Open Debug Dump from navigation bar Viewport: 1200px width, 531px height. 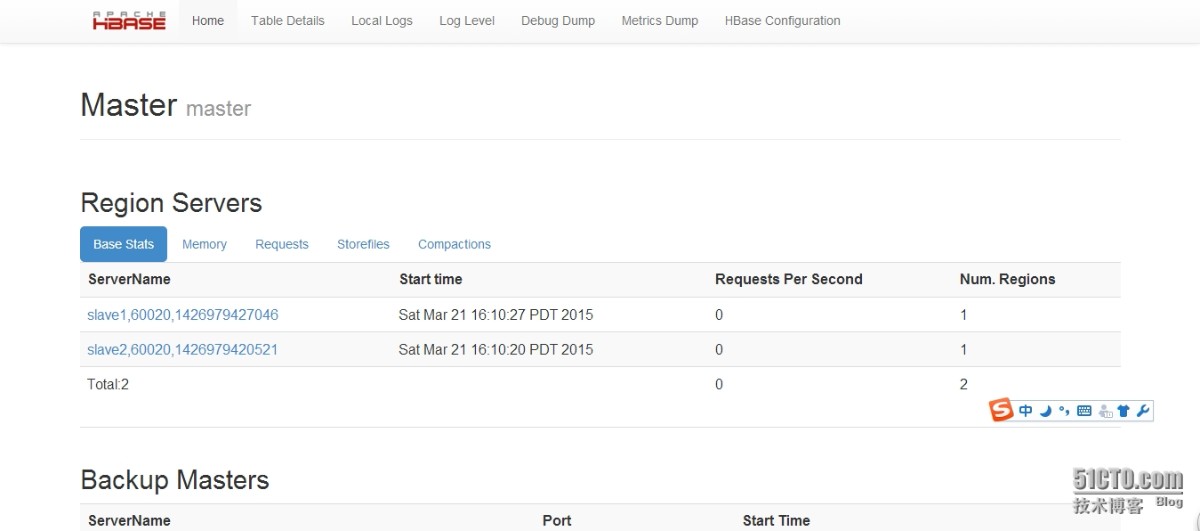[x=557, y=21]
